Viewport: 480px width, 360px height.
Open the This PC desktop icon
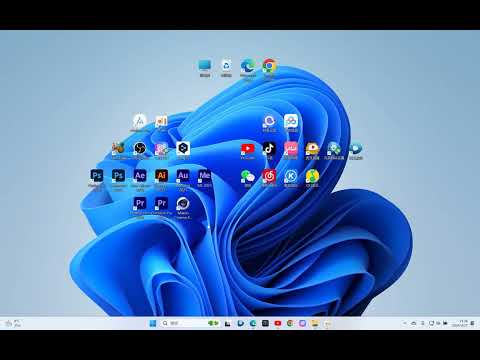[205, 68]
